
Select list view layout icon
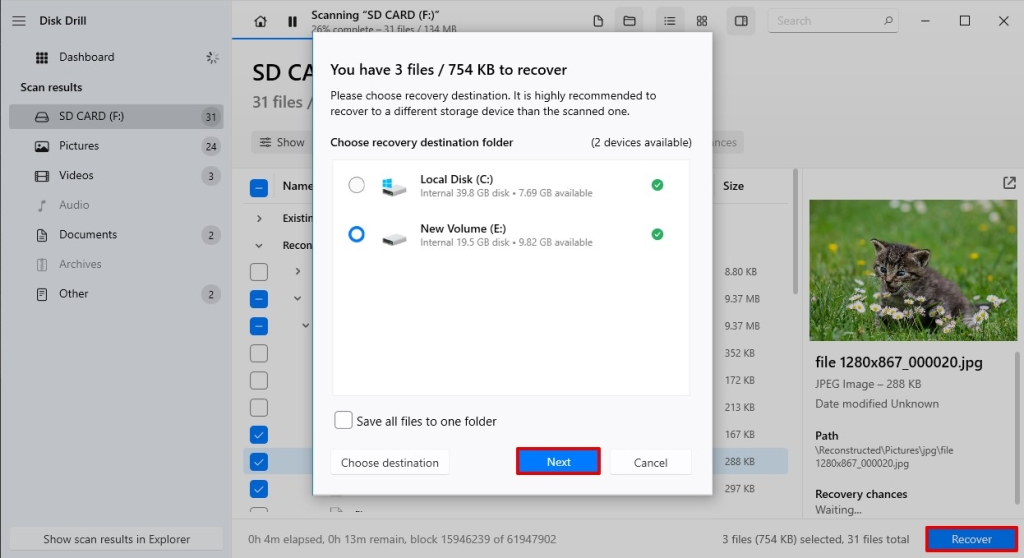click(x=669, y=21)
